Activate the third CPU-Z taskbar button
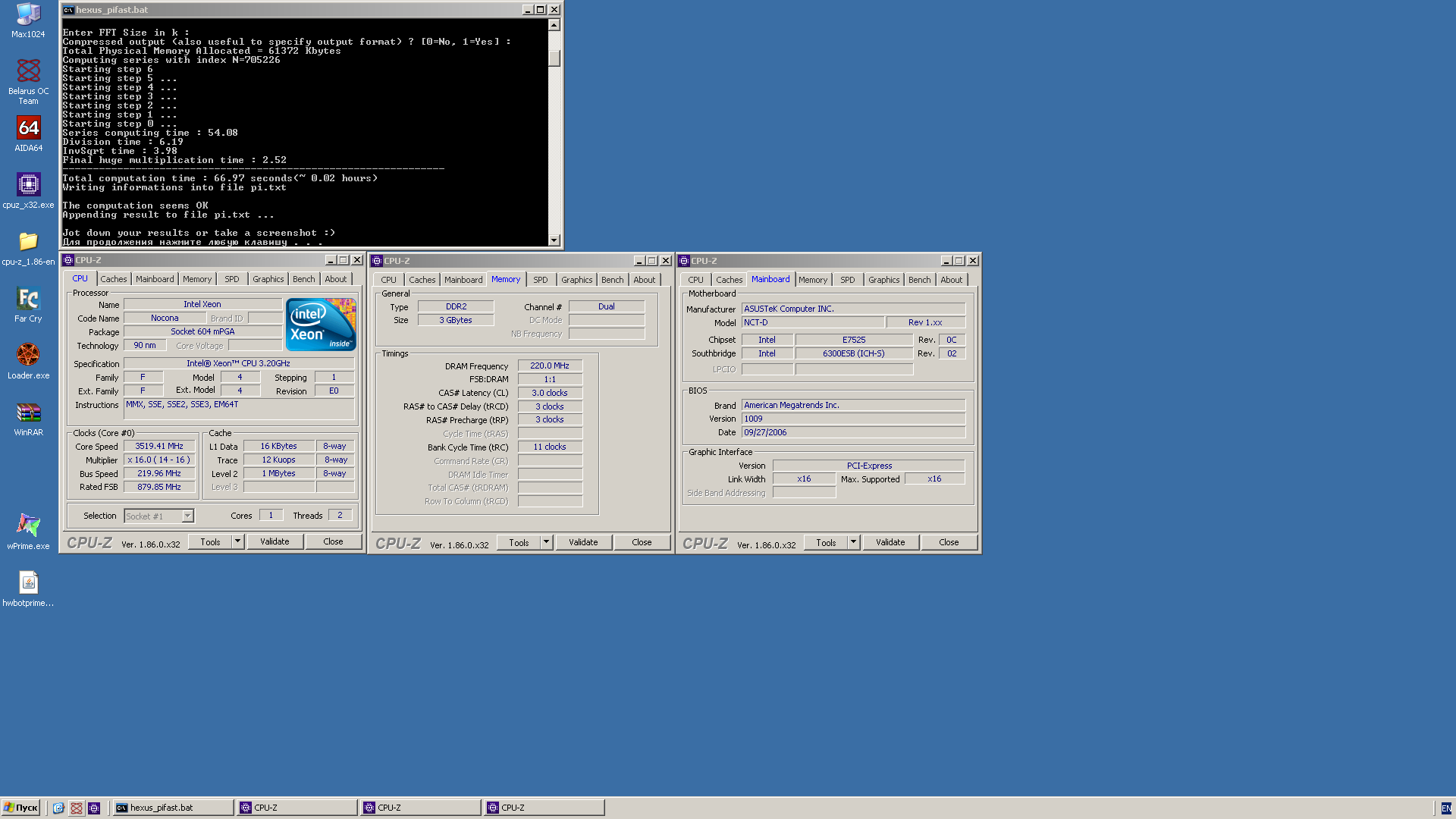This screenshot has width=1456, height=819. click(x=544, y=808)
